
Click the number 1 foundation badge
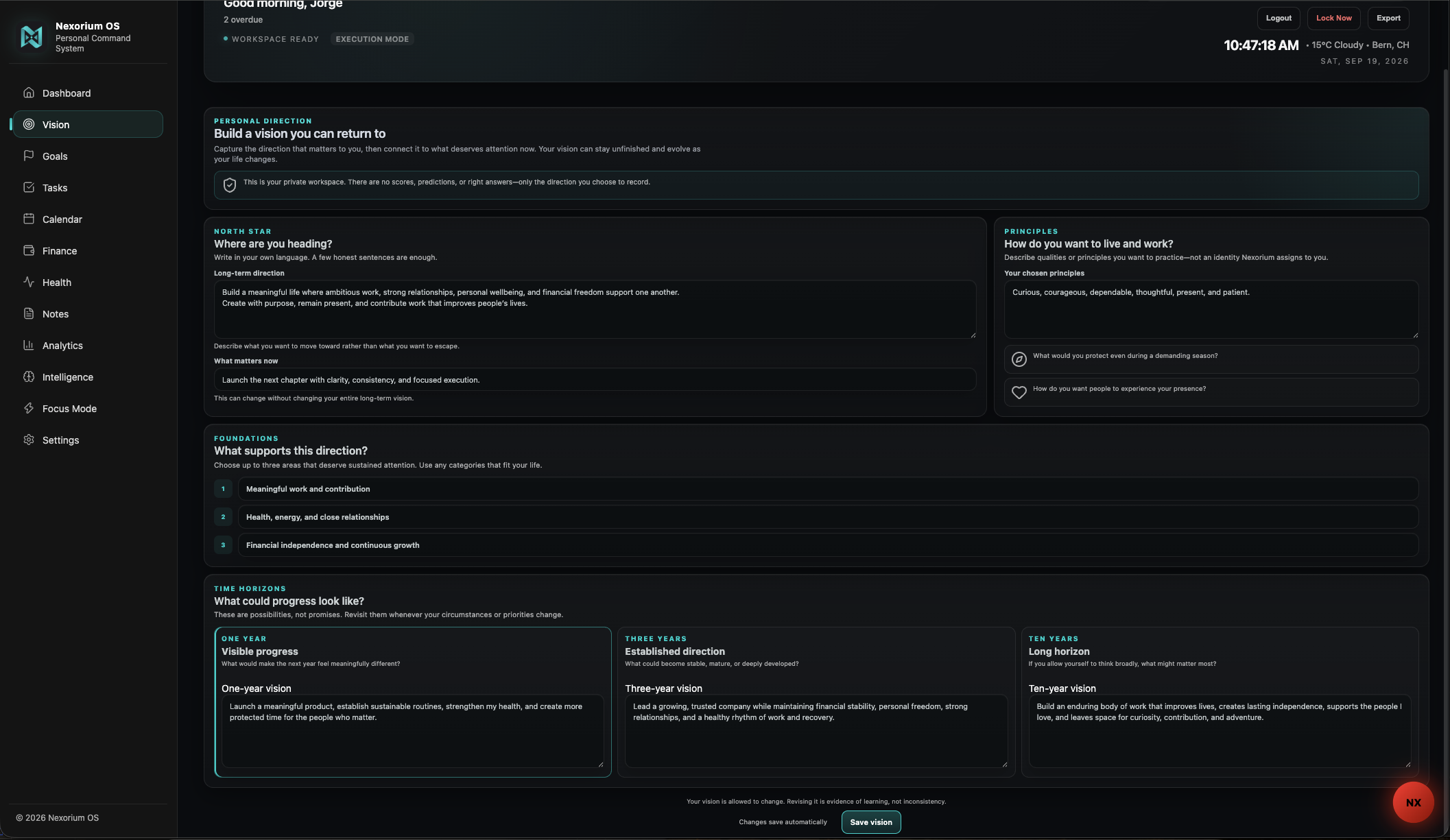coord(223,489)
